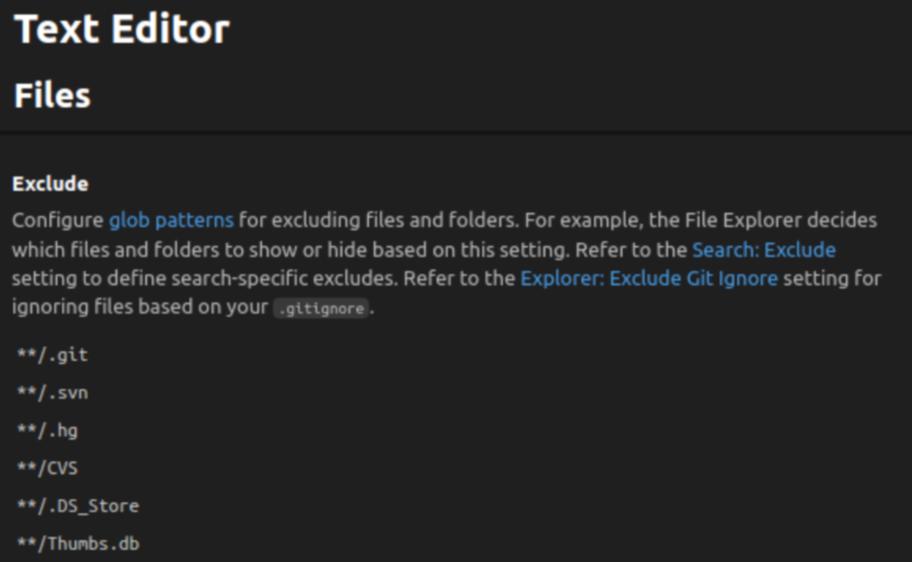Click the Exclude setting title
The image size is (912, 562).
coord(51,184)
